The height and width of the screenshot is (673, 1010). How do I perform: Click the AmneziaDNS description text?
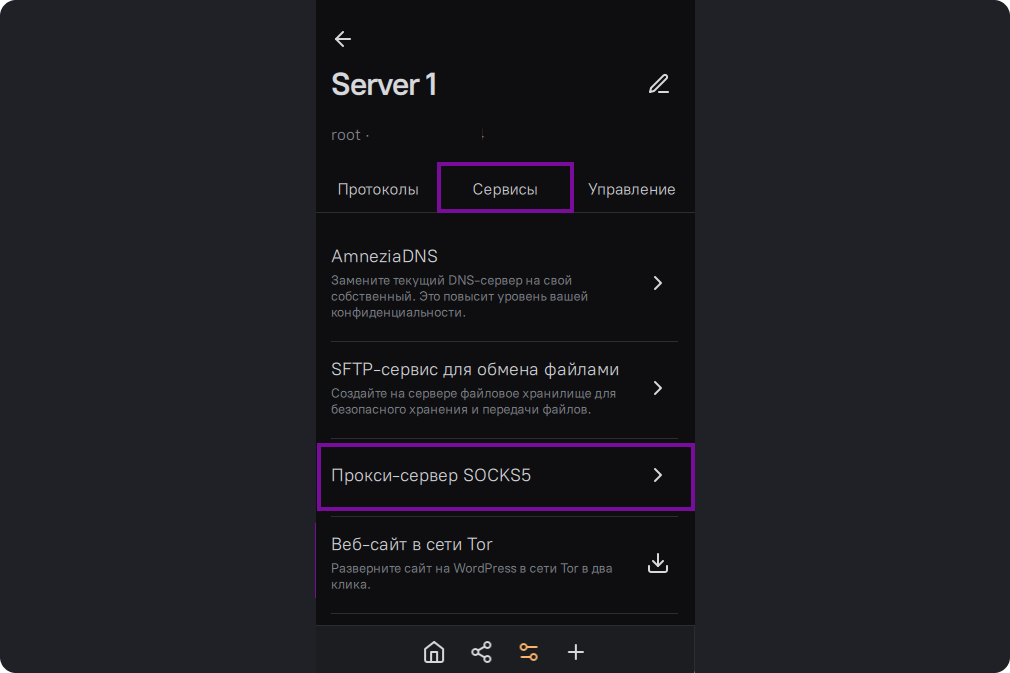pyautogui.click(x=459, y=297)
